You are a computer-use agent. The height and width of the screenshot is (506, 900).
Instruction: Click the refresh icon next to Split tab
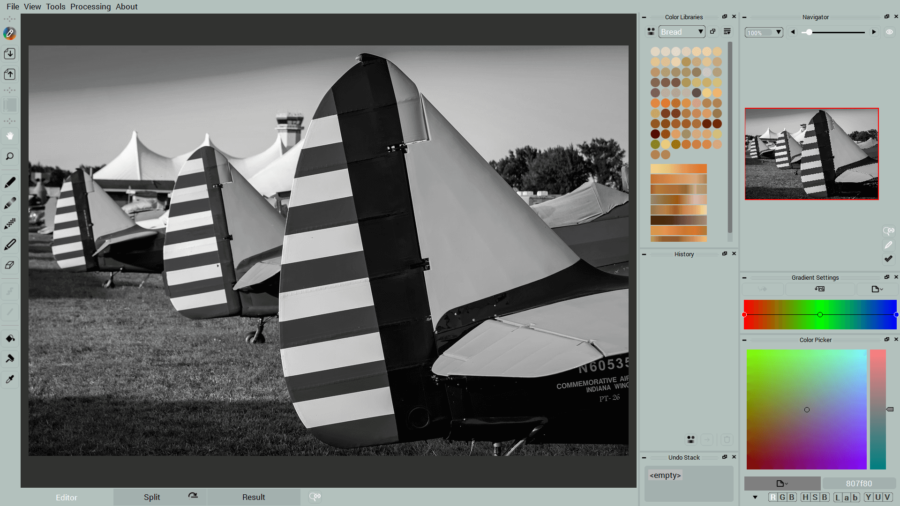(x=193, y=496)
